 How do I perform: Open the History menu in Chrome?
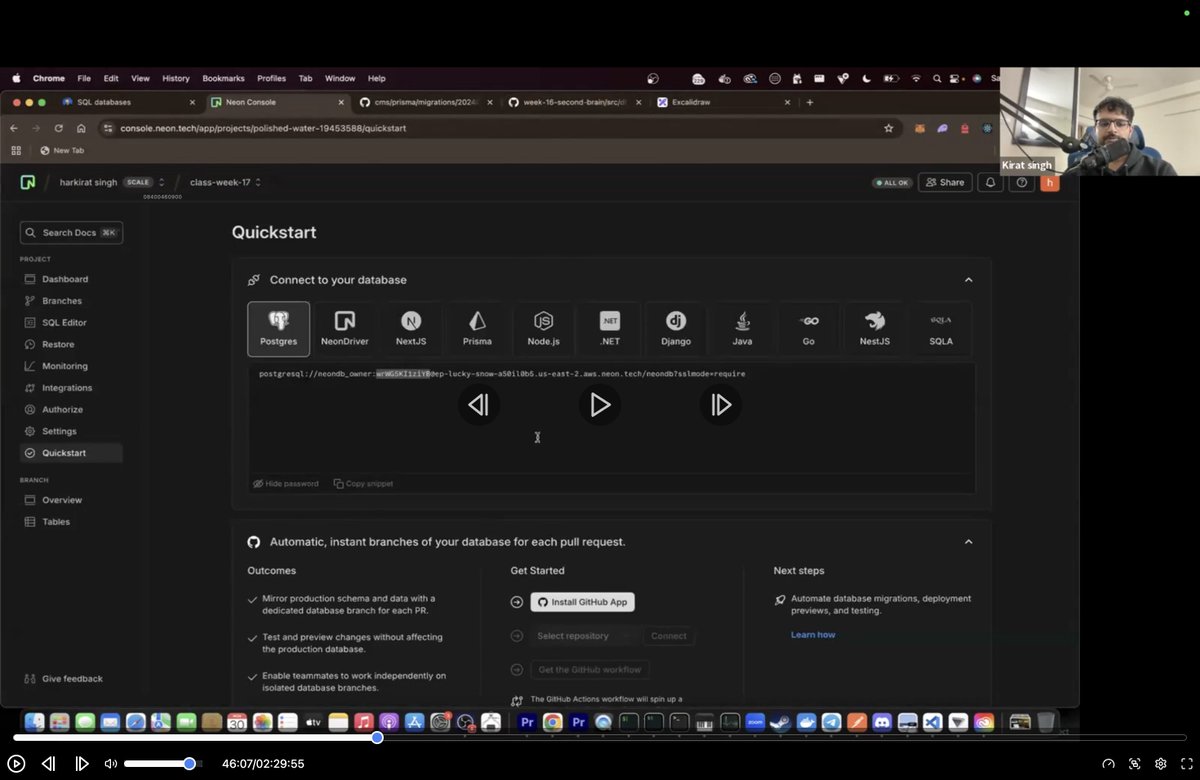175,78
